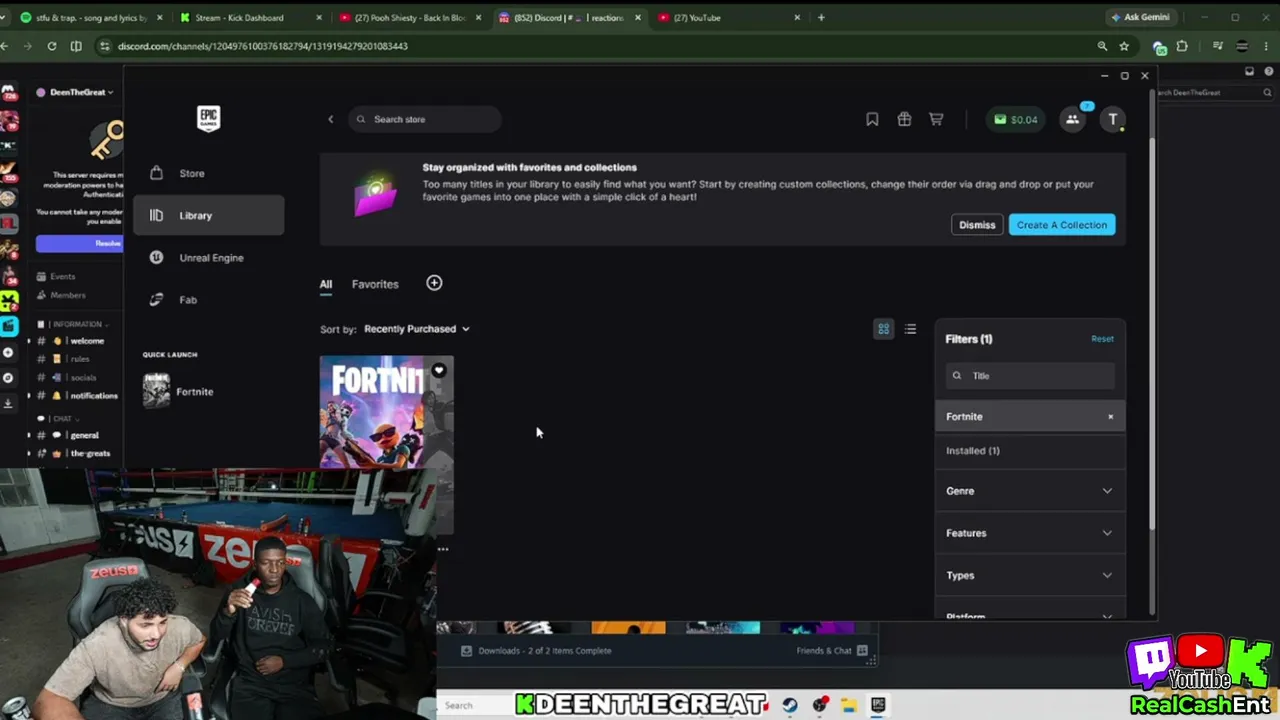Image resolution: width=1280 pixels, height=720 pixels.
Task: Switch to the (27) YouTube tab
Action: 730,17
